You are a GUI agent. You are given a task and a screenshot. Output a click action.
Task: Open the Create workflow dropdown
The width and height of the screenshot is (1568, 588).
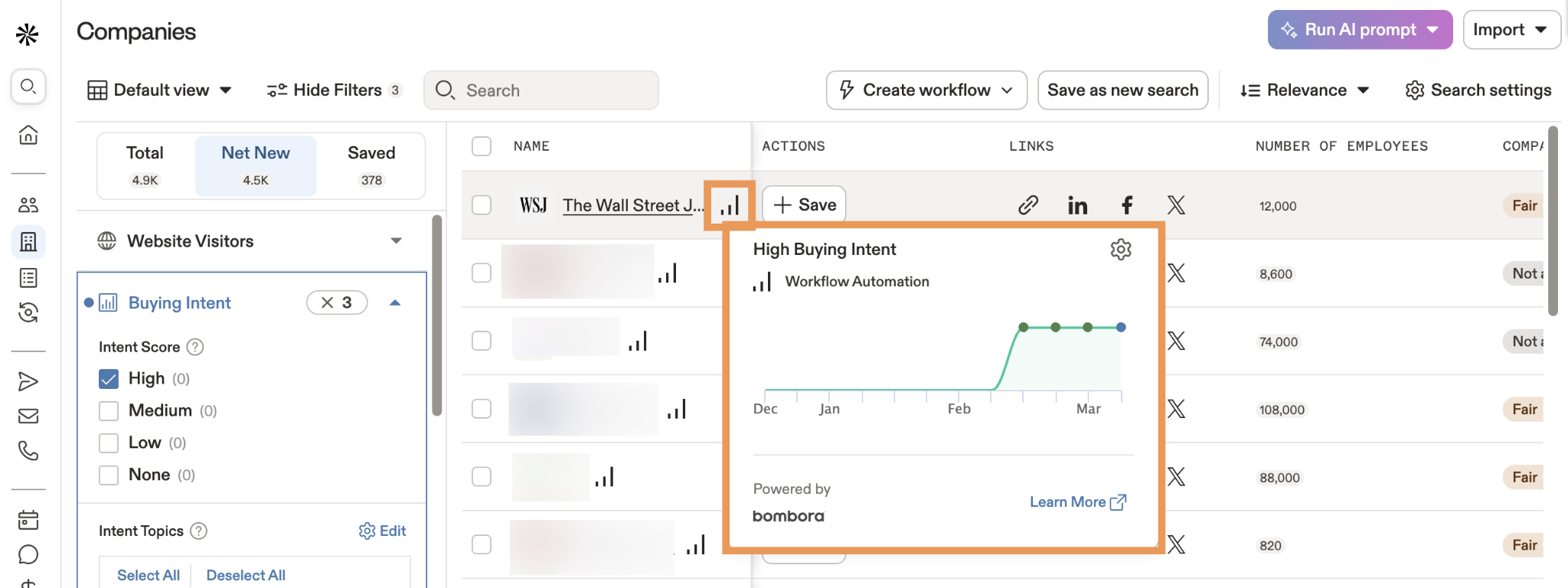[926, 90]
